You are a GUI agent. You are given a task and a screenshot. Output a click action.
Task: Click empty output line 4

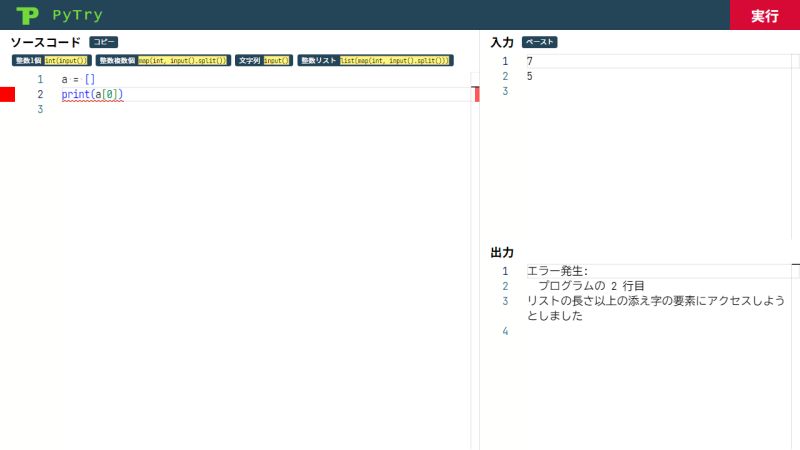[x=658, y=331]
